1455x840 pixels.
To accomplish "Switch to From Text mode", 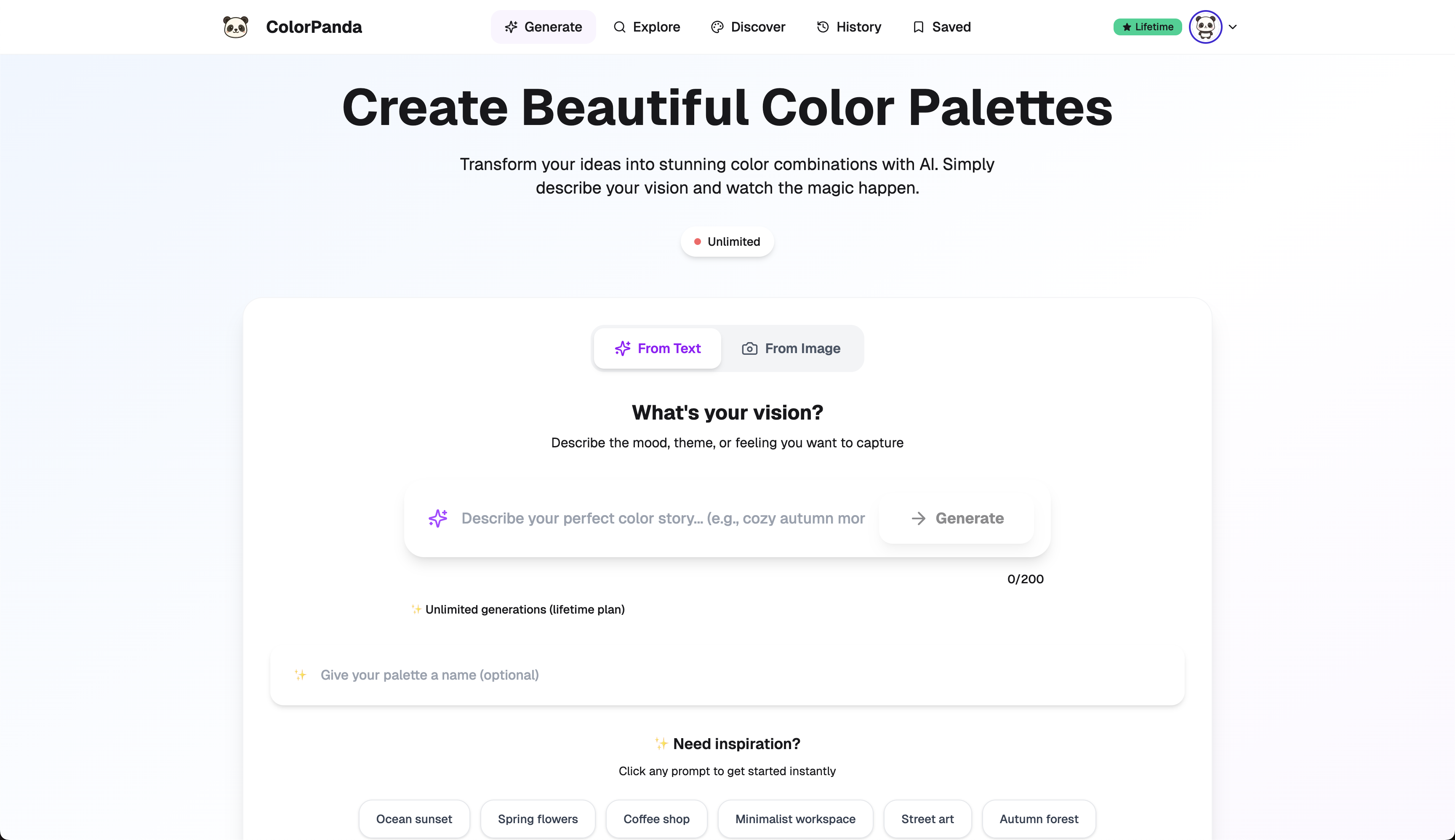I will tap(657, 348).
